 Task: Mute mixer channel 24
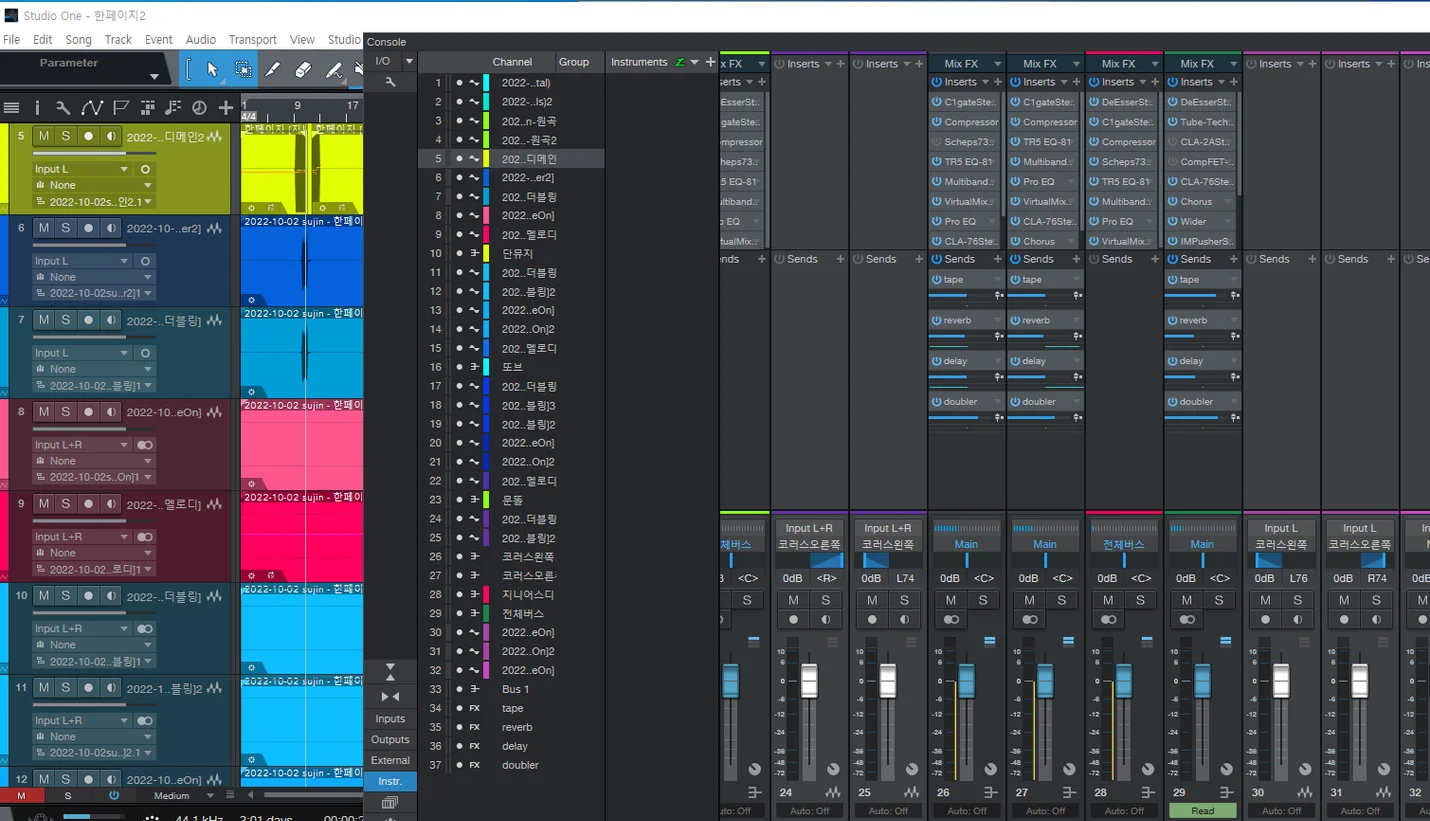tap(794, 600)
